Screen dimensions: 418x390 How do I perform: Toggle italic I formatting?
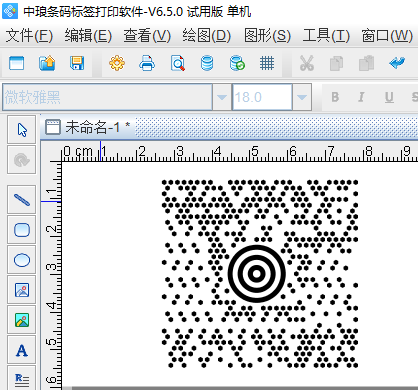tap(361, 97)
